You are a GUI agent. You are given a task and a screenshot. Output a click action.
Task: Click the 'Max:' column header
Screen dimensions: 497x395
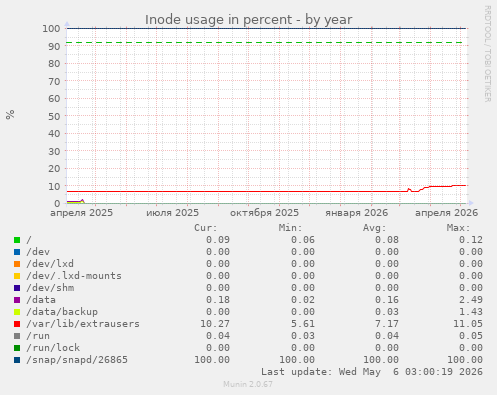[x=458, y=228]
